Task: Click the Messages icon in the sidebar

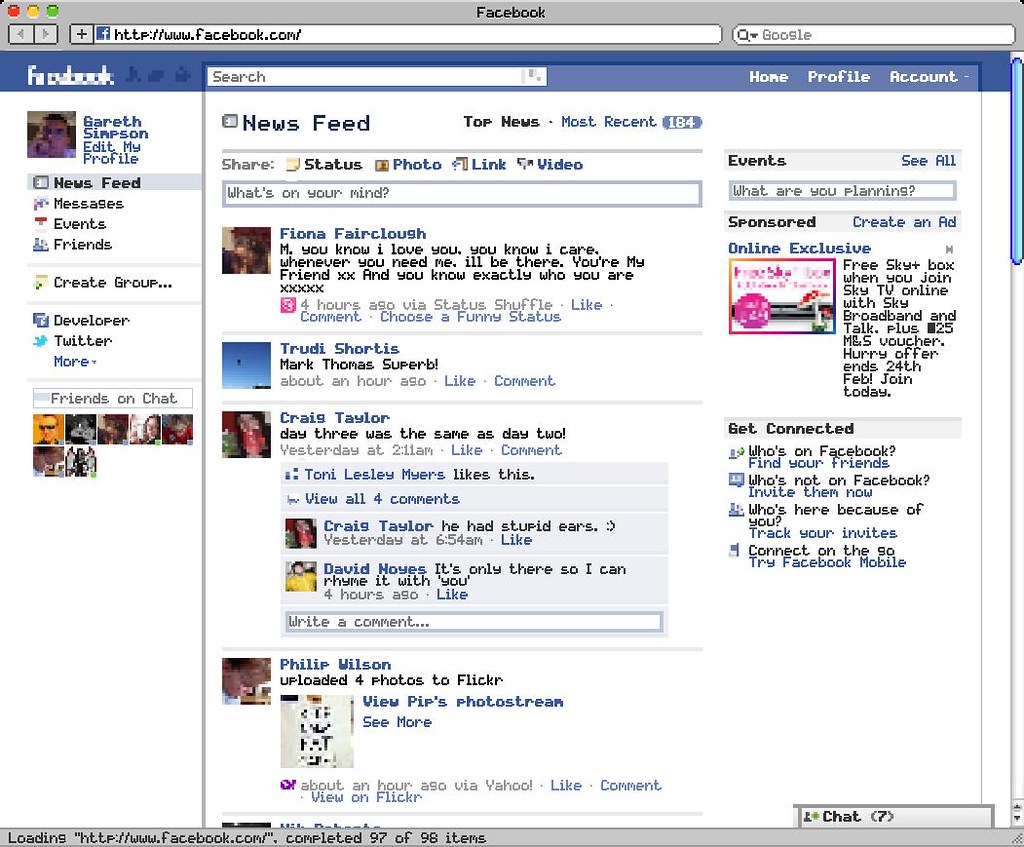Action: [40, 203]
